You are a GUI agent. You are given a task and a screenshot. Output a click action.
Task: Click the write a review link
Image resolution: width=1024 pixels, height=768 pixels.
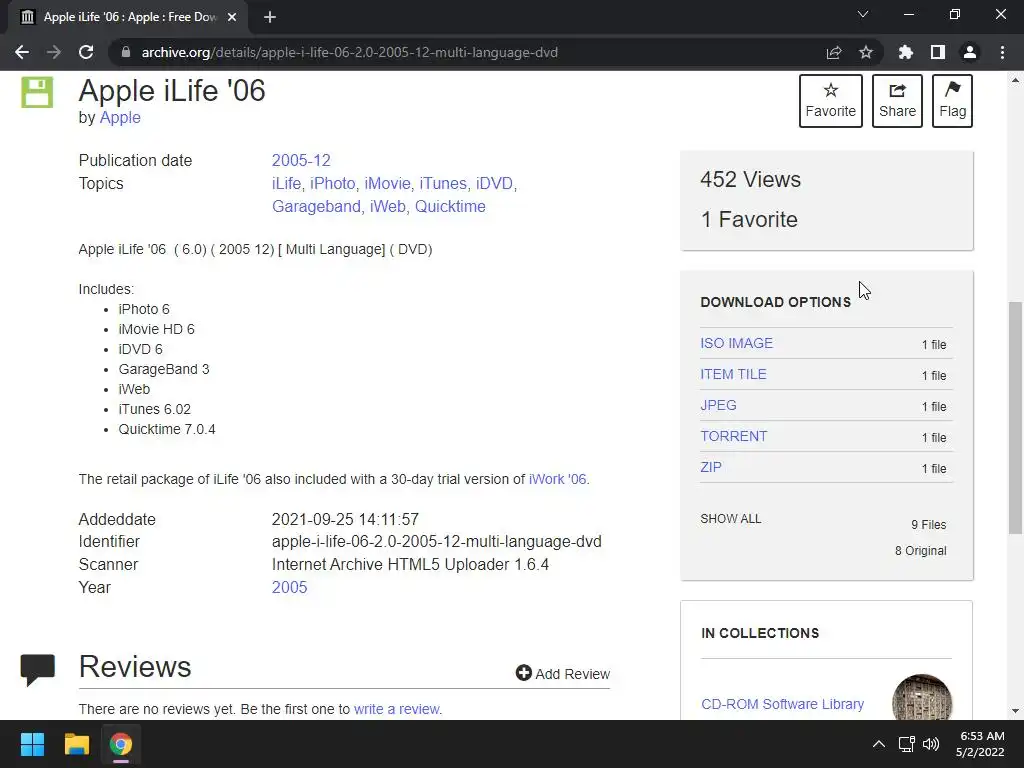[x=396, y=709]
